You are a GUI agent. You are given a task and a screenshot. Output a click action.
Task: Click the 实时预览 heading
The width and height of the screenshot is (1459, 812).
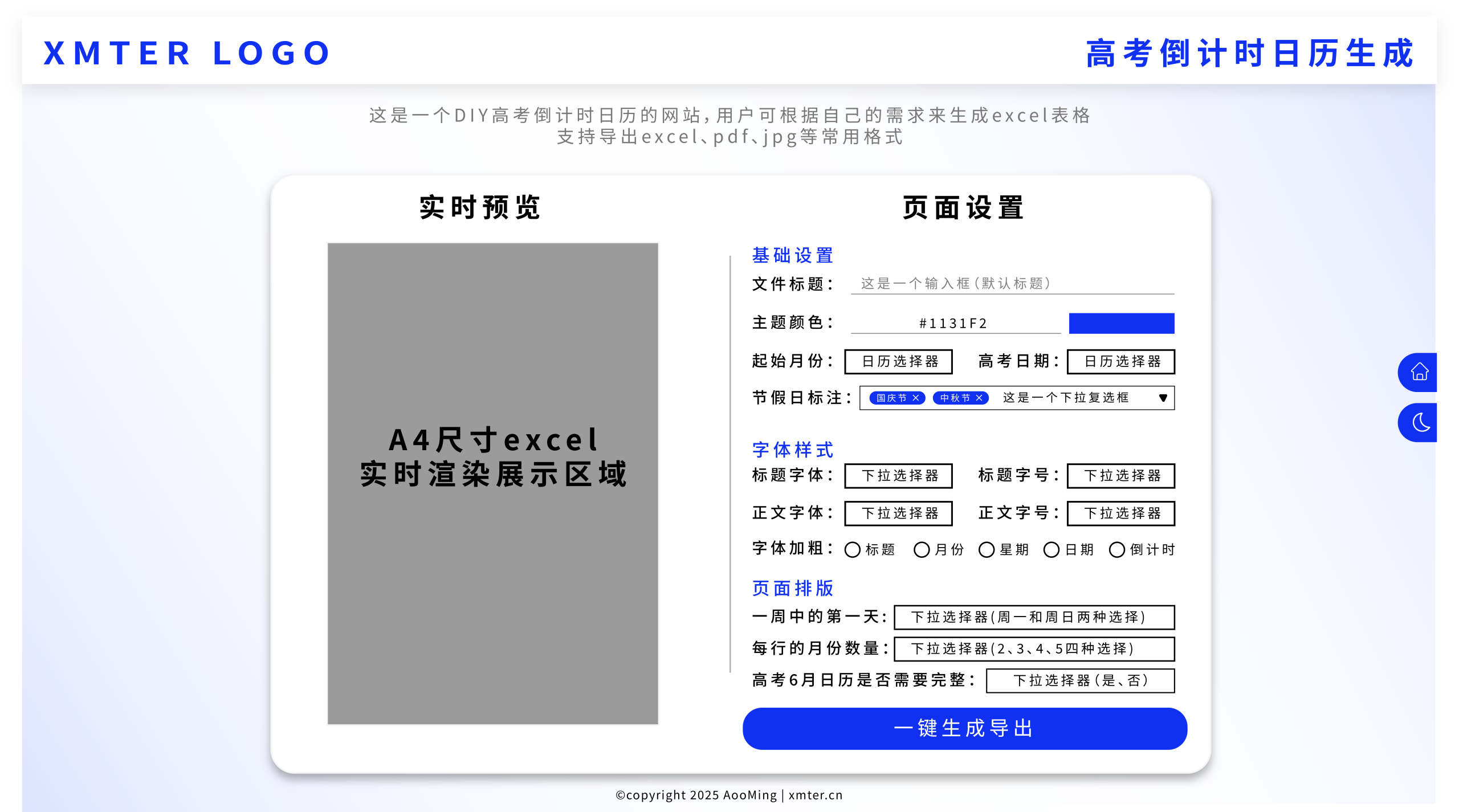480,207
